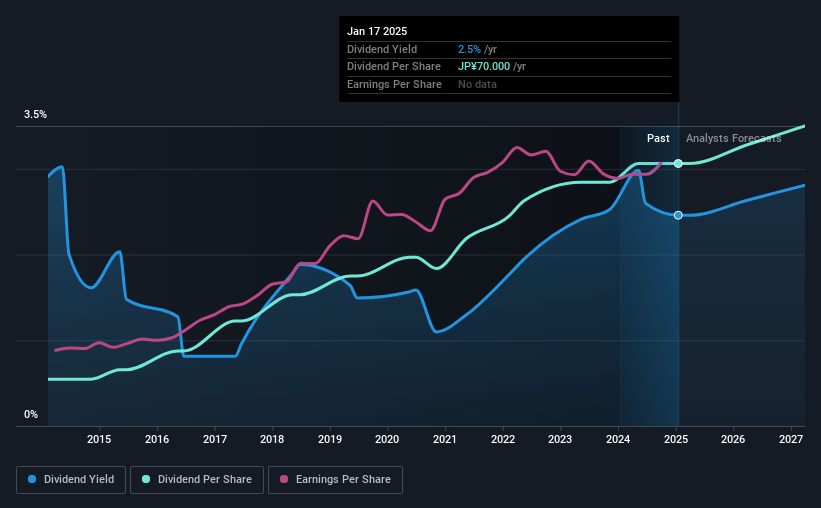Click the JP¥70.000 tooltip value

point(484,67)
